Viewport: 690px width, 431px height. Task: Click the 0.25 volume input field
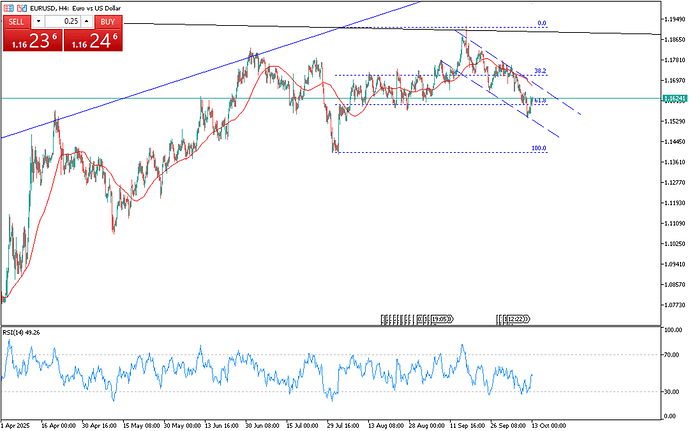pos(62,20)
